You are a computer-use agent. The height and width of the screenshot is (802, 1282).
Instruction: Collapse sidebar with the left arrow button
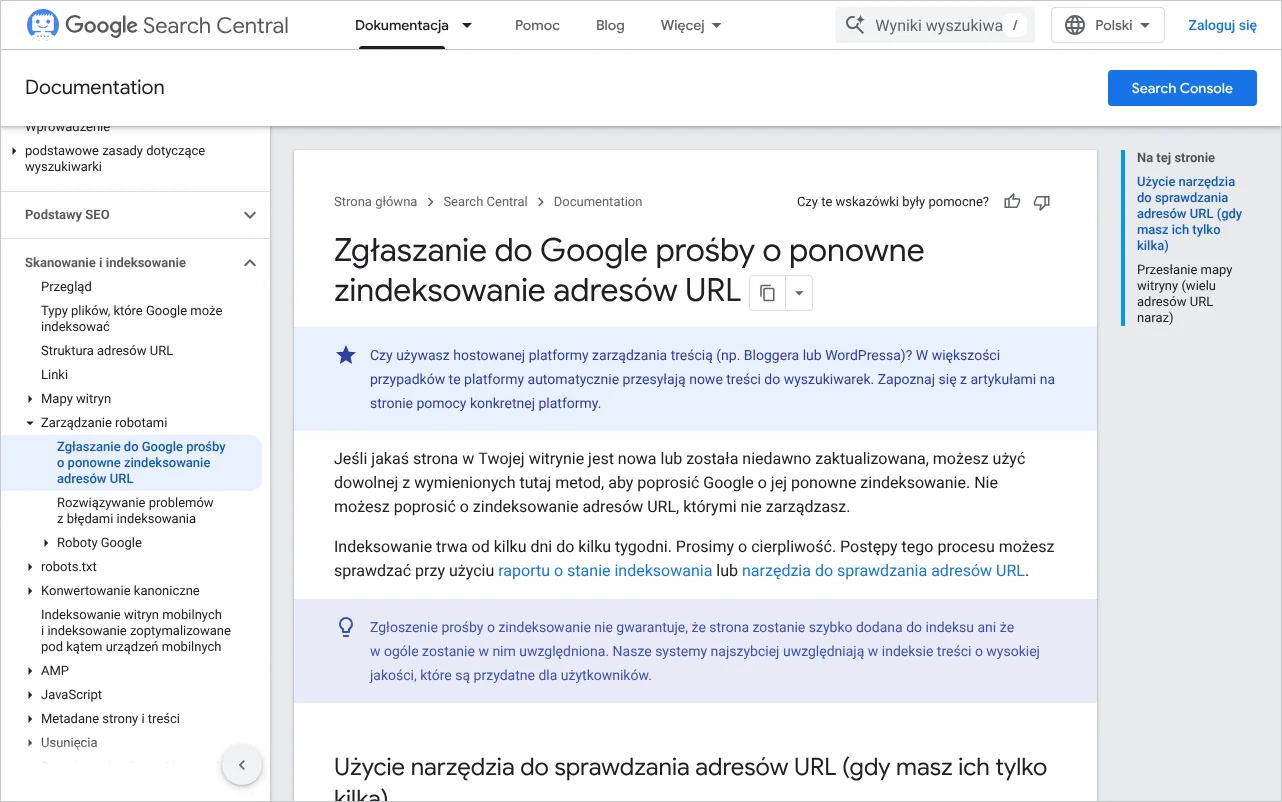click(241, 766)
